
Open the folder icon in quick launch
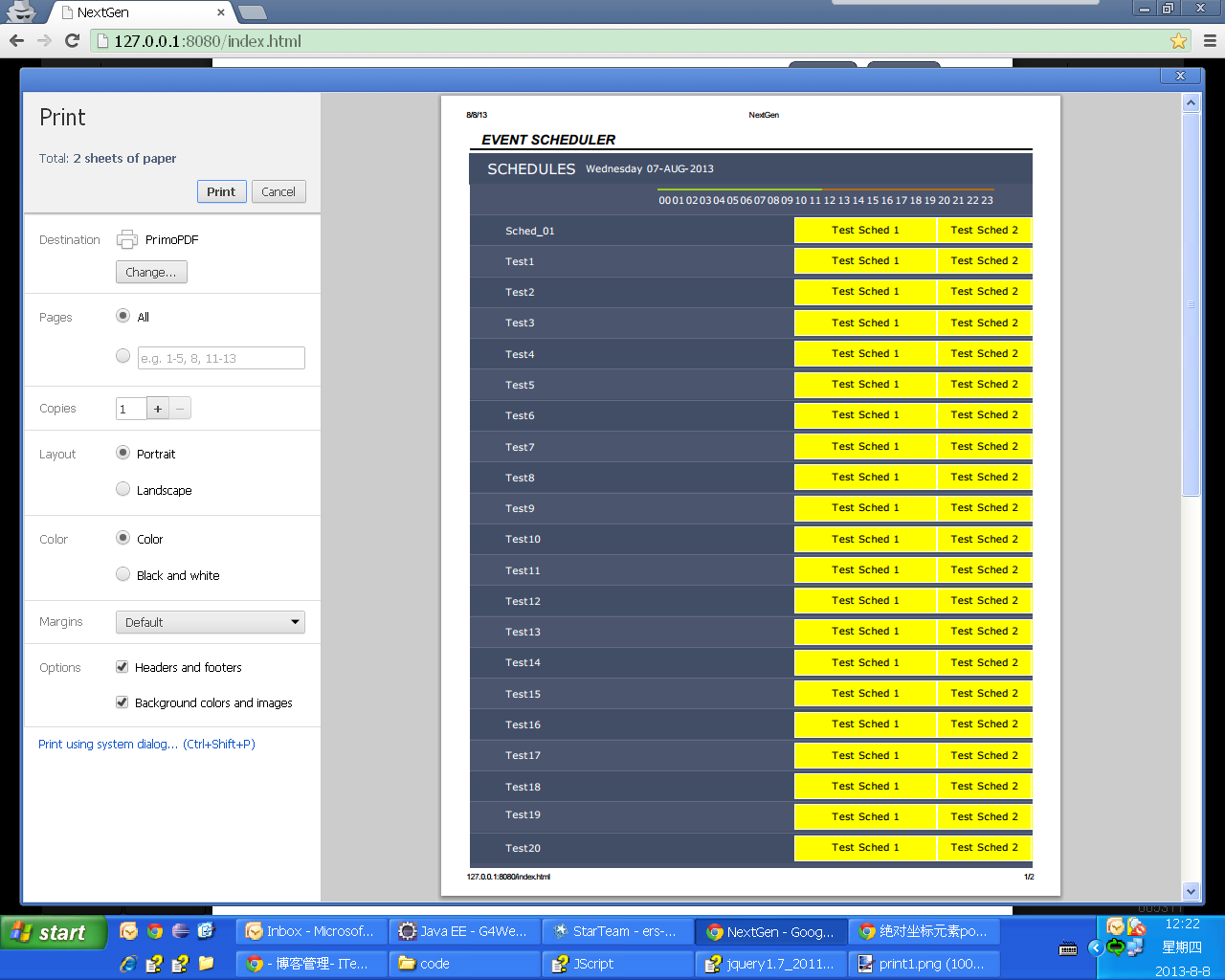tap(206, 964)
